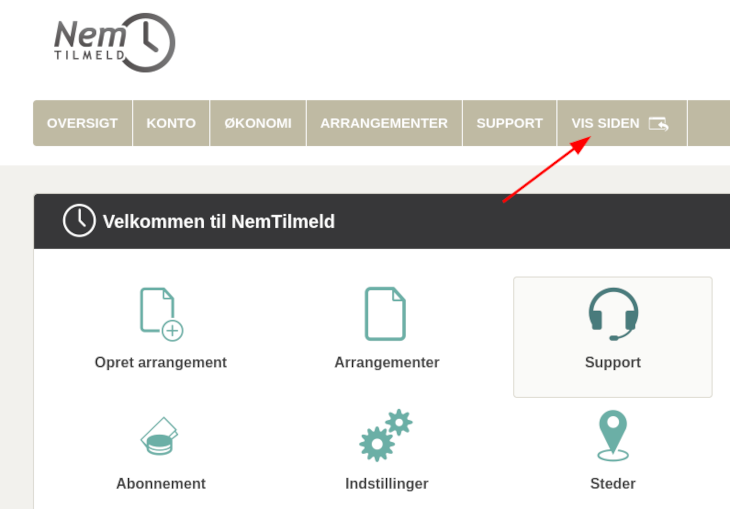Click the Vis siden menu item
Viewport: 730px width, 509px height.
click(x=622, y=123)
